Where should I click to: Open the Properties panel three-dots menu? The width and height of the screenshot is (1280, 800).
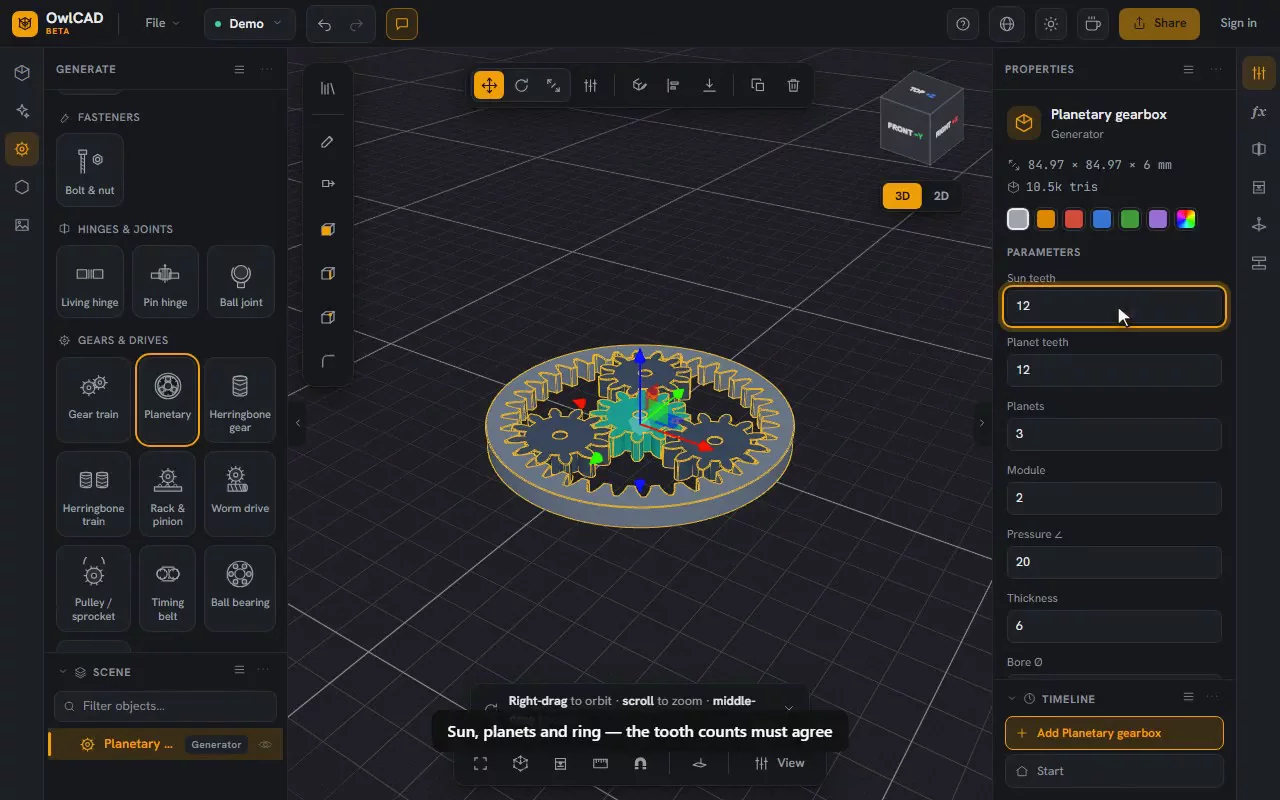(x=1216, y=69)
